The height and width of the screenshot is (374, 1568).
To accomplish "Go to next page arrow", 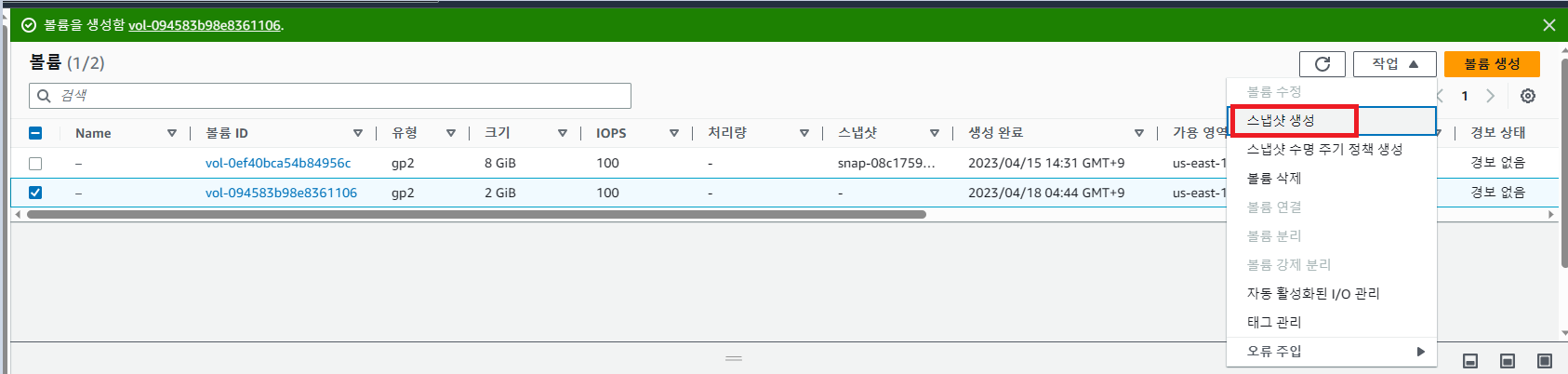I will (1490, 96).
